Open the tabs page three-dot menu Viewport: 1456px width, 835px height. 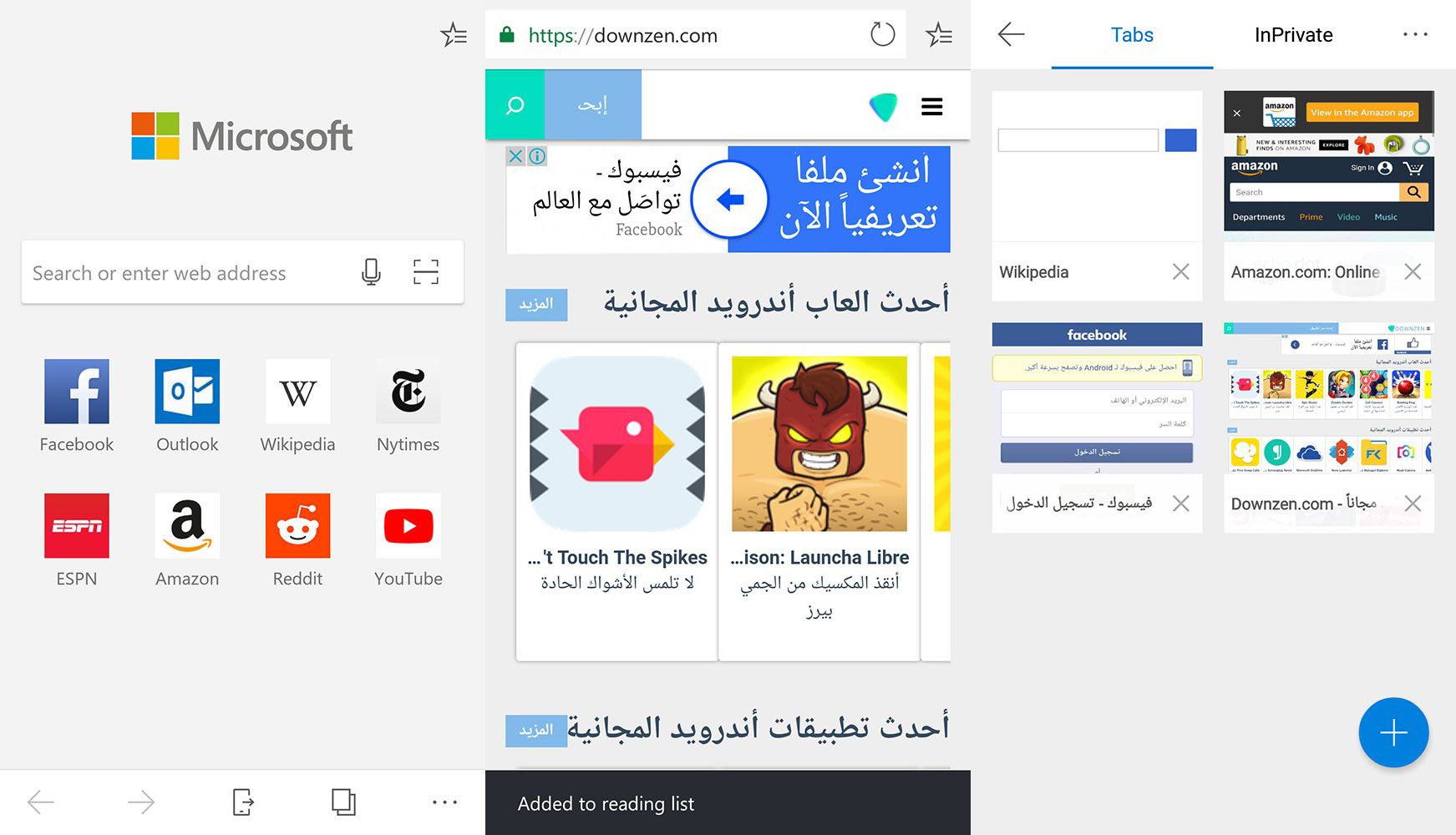point(1415,34)
